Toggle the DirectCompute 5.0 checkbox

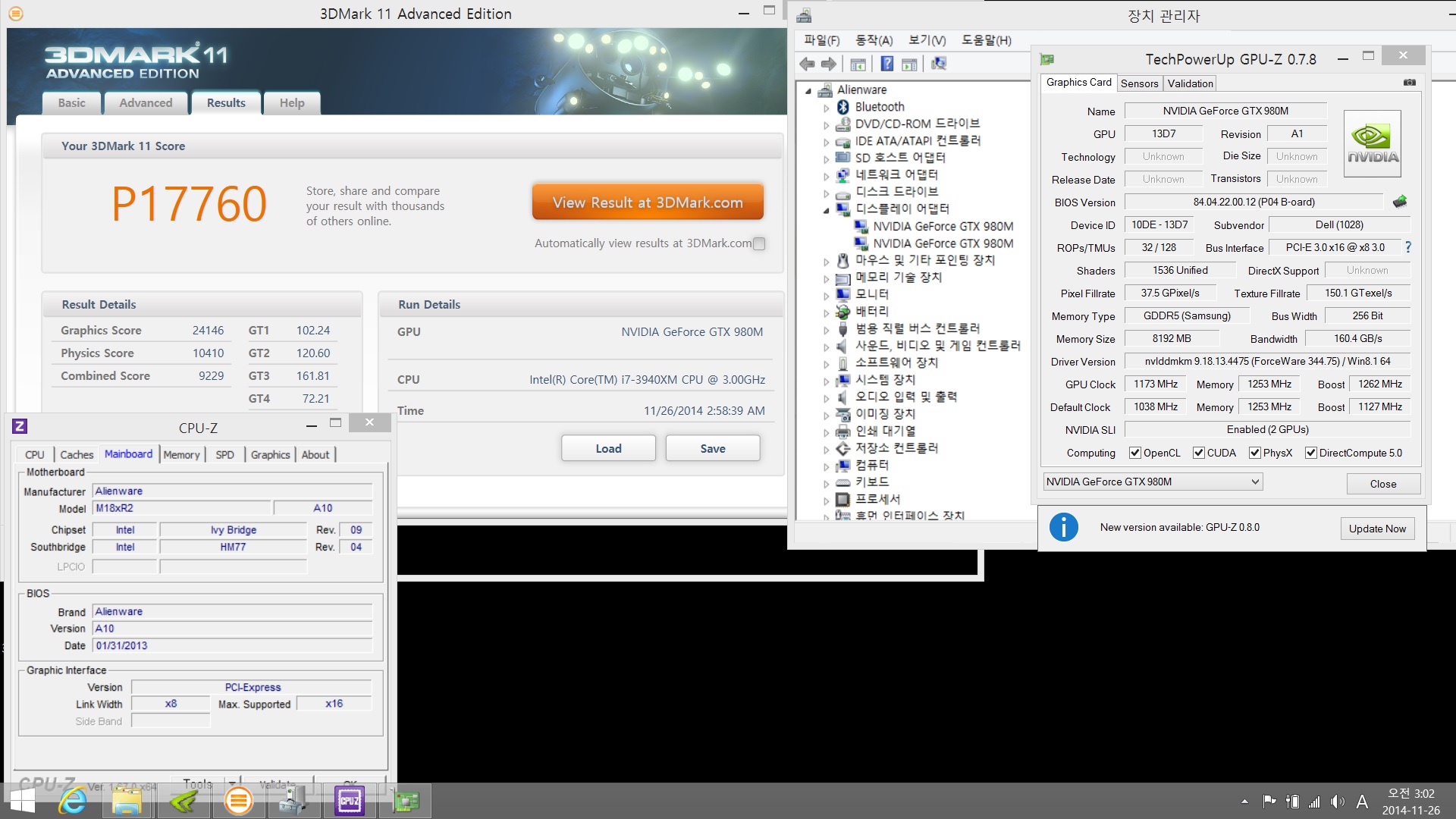[1310, 453]
